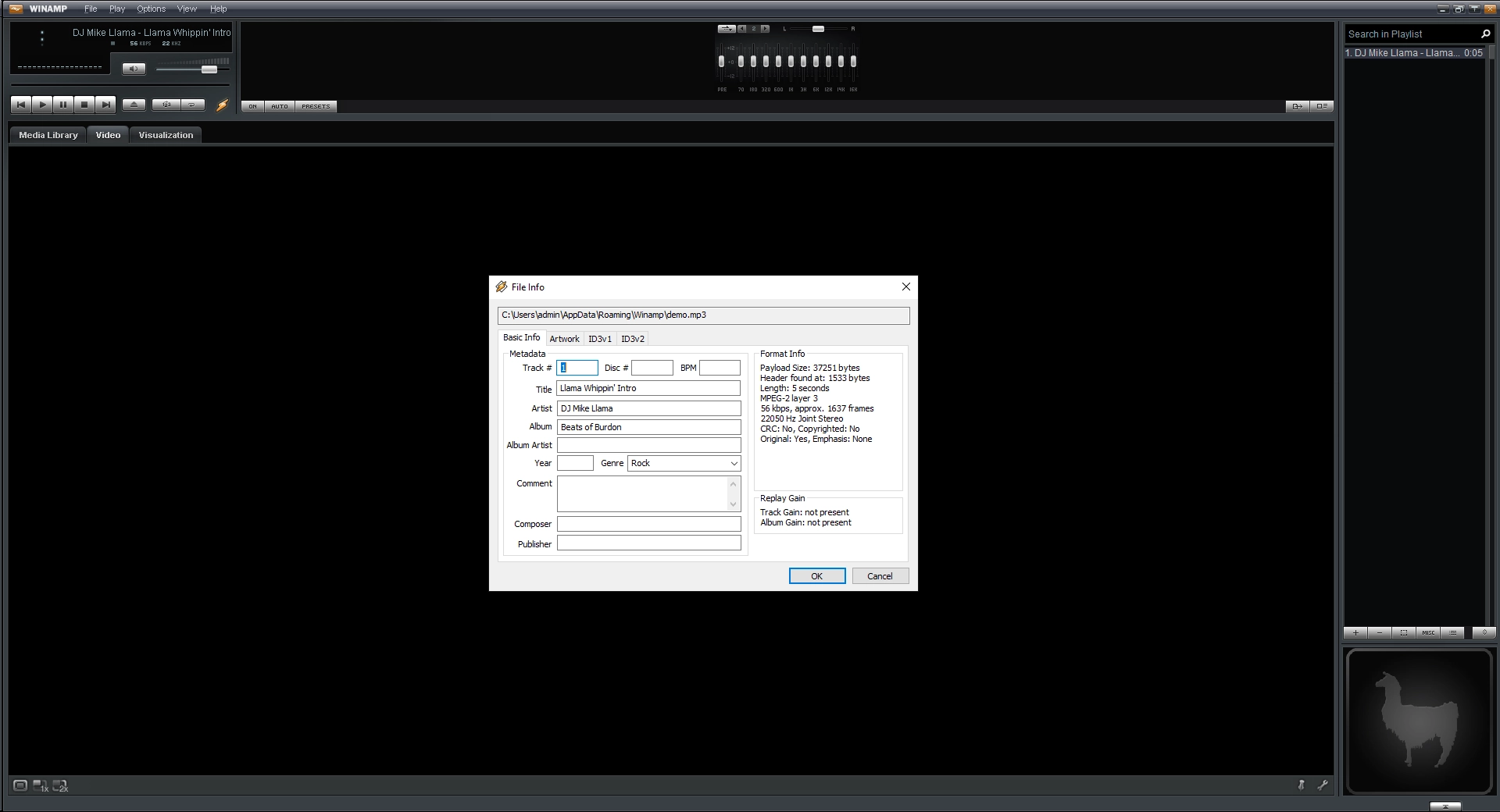Click the mute speaker icon on the player
This screenshot has height=812, width=1500.
coord(133,69)
